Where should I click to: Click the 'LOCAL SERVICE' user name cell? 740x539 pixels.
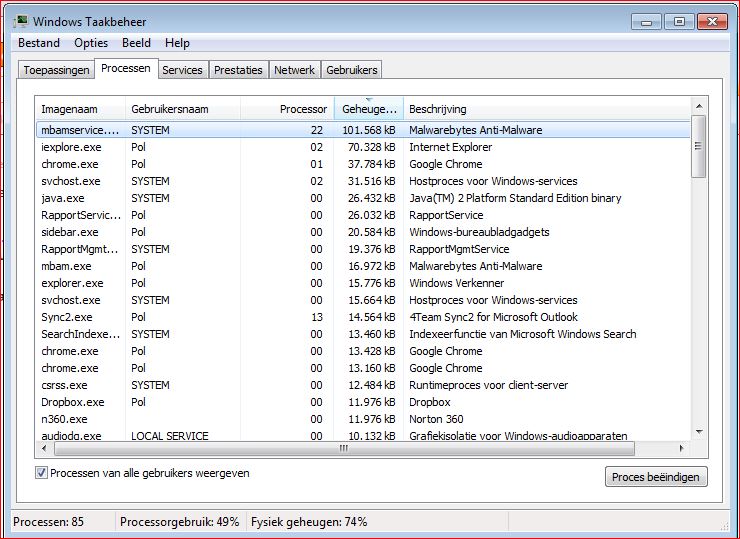coord(169,436)
